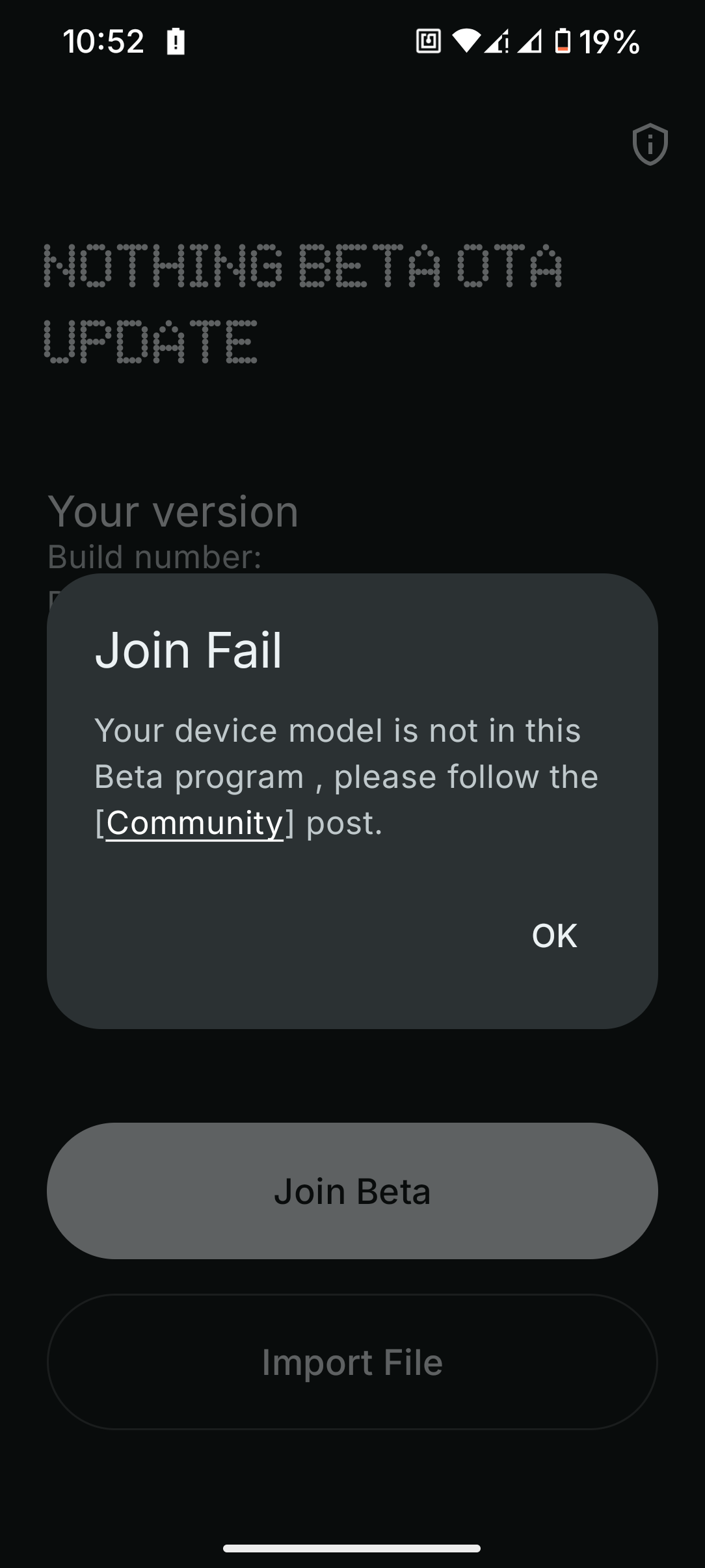Tap the Build number label

(x=155, y=557)
